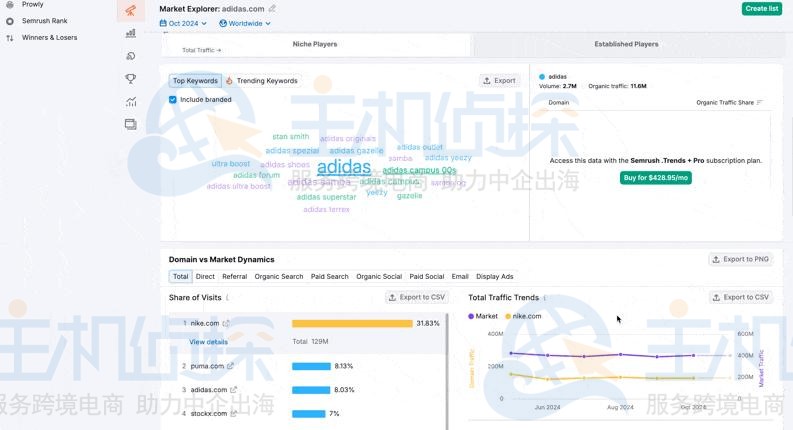Click stockx.com blue share bar
Screen dimensions: 793x430
309,413
